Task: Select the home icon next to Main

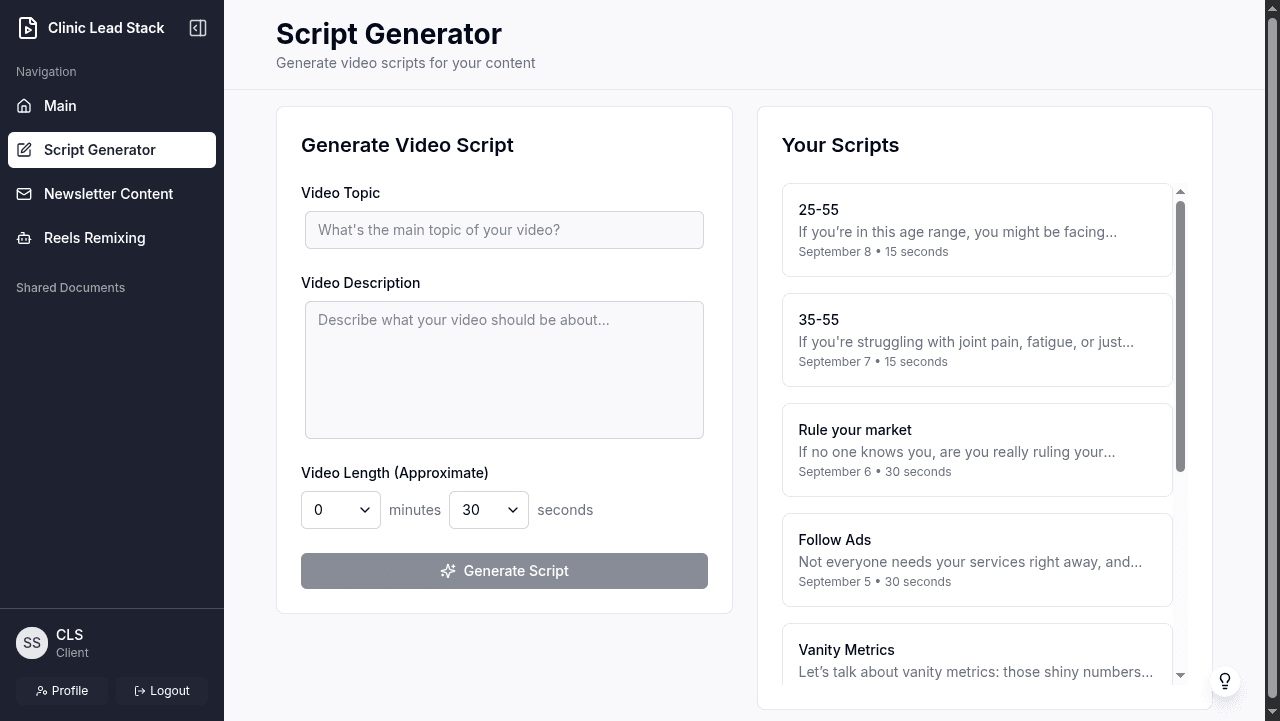Action: [x=23, y=106]
